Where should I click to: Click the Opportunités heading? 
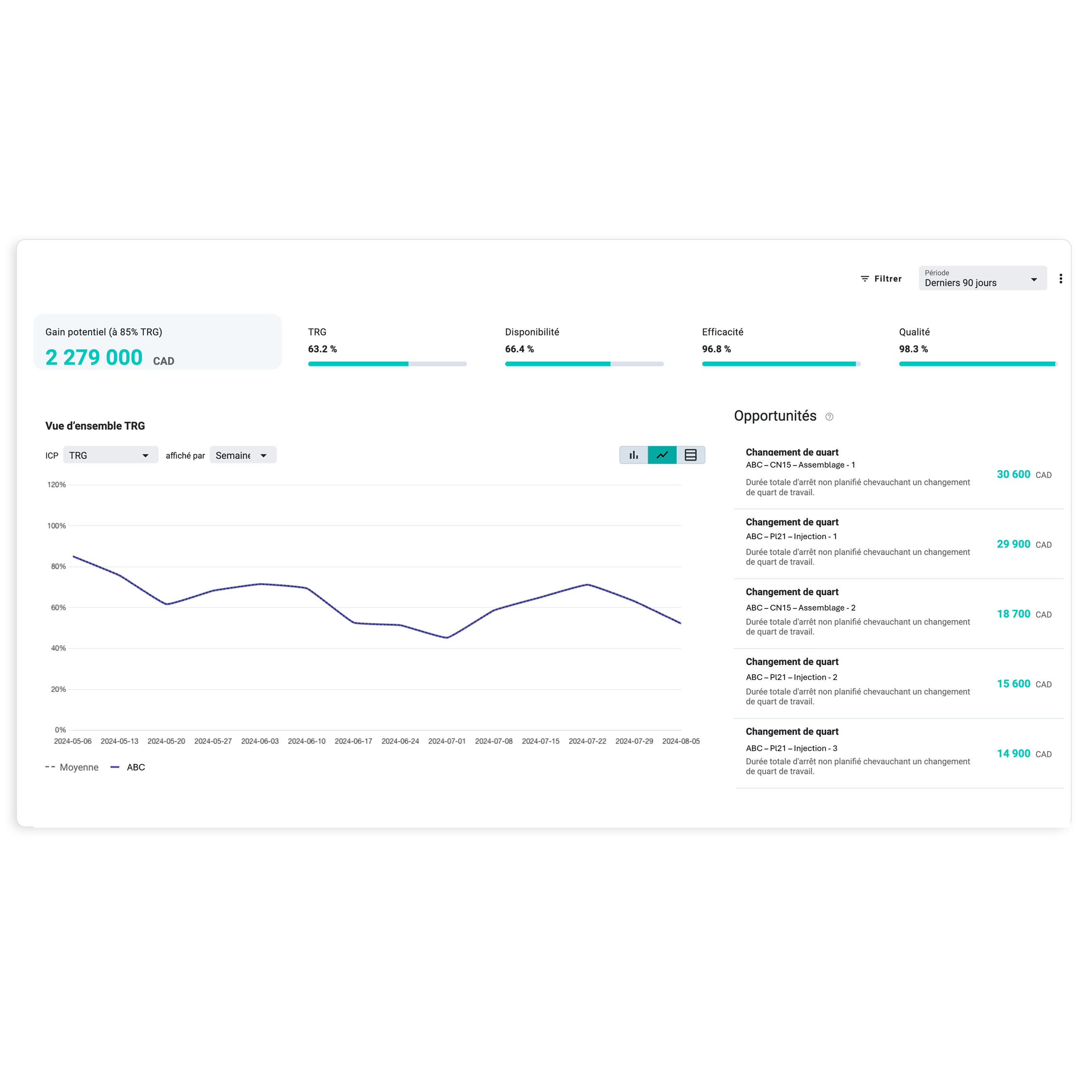pos(775,416)
